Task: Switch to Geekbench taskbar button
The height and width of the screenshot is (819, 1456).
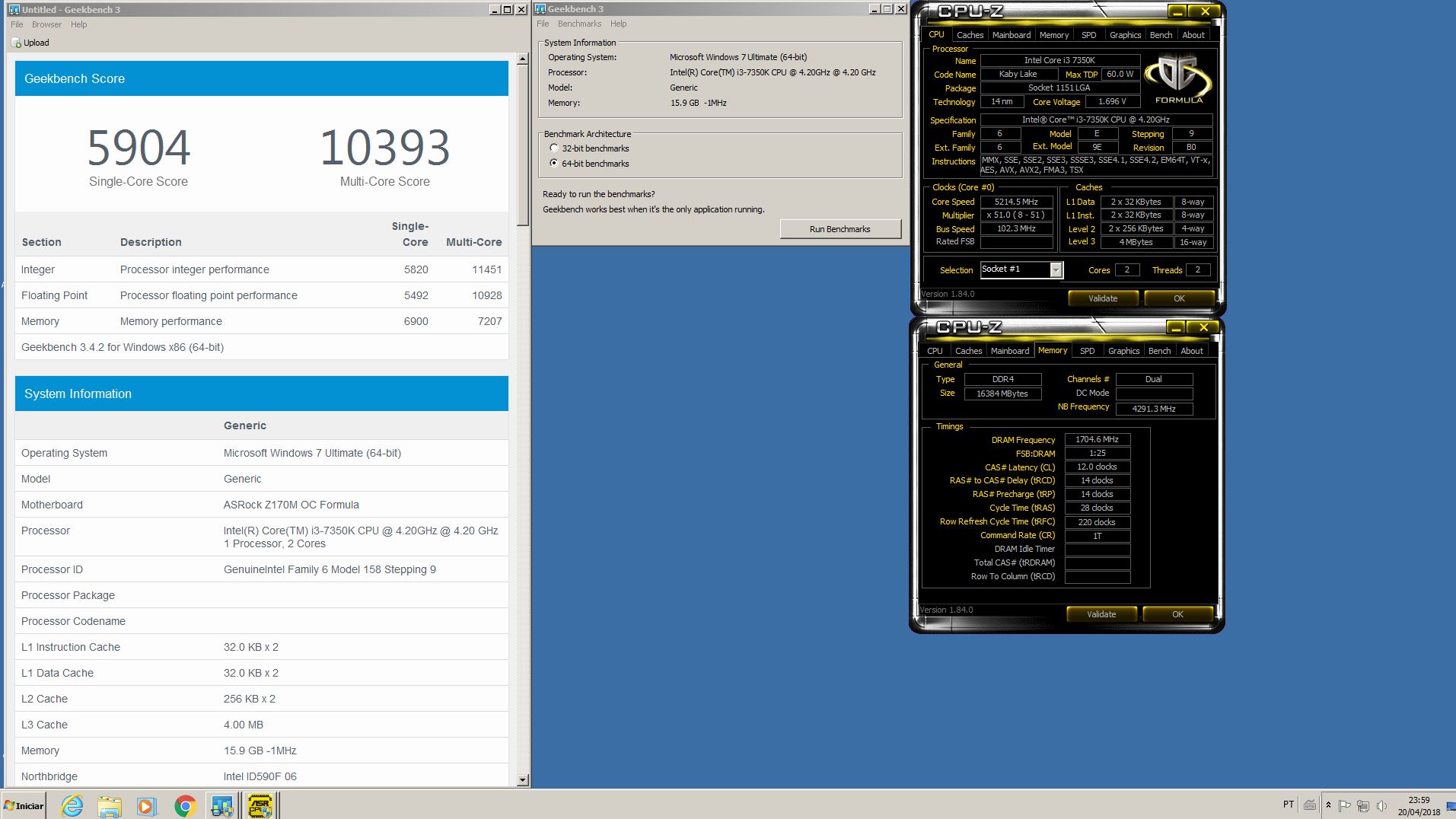Action: coord(222,805)
